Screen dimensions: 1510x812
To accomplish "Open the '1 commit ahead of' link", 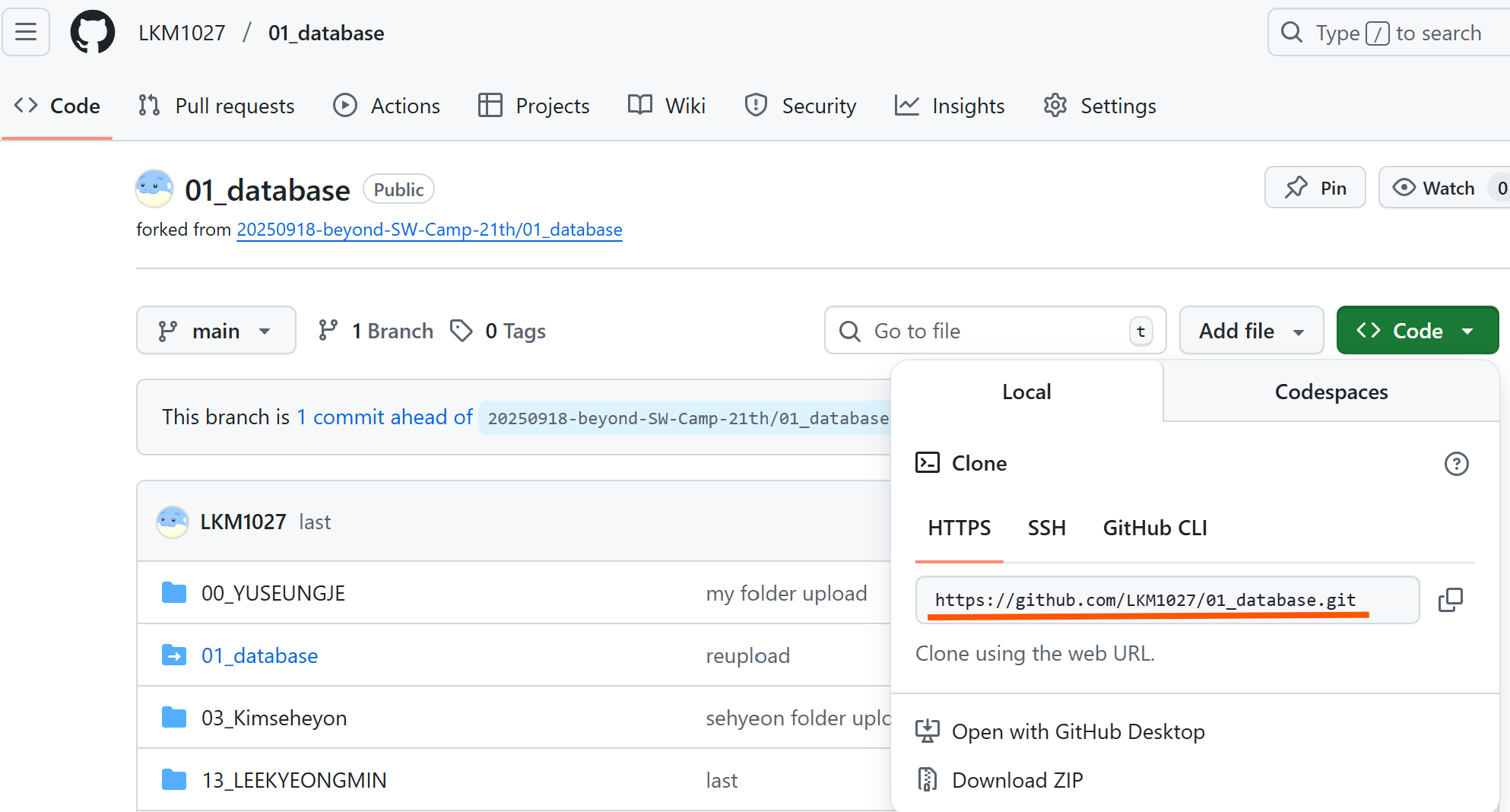I will pyautogui.click(x=385, y=417).
